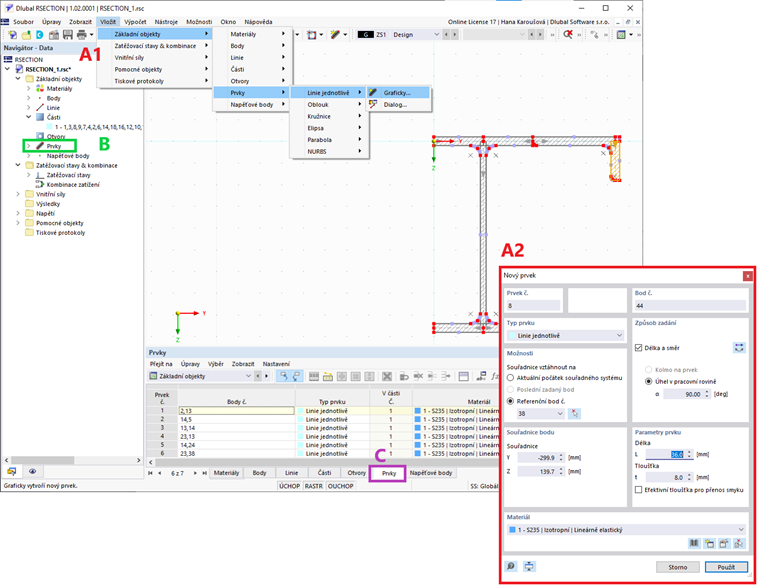Click the new model icon in toolbar

[x=13, y=35]
